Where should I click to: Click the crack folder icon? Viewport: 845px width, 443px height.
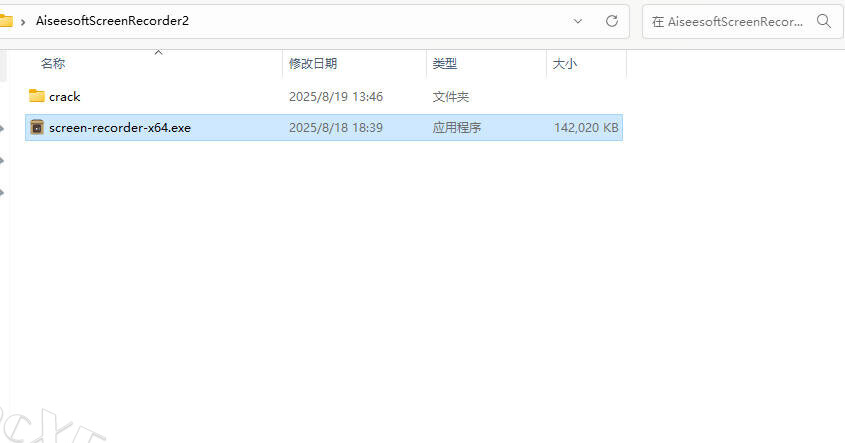click(x=37, y=97)
